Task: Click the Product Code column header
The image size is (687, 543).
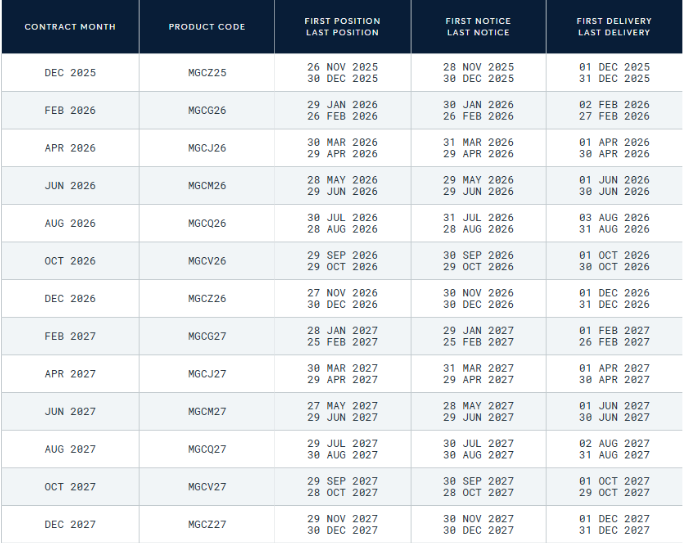Action: pyautogui.click(x=207, y=27)
